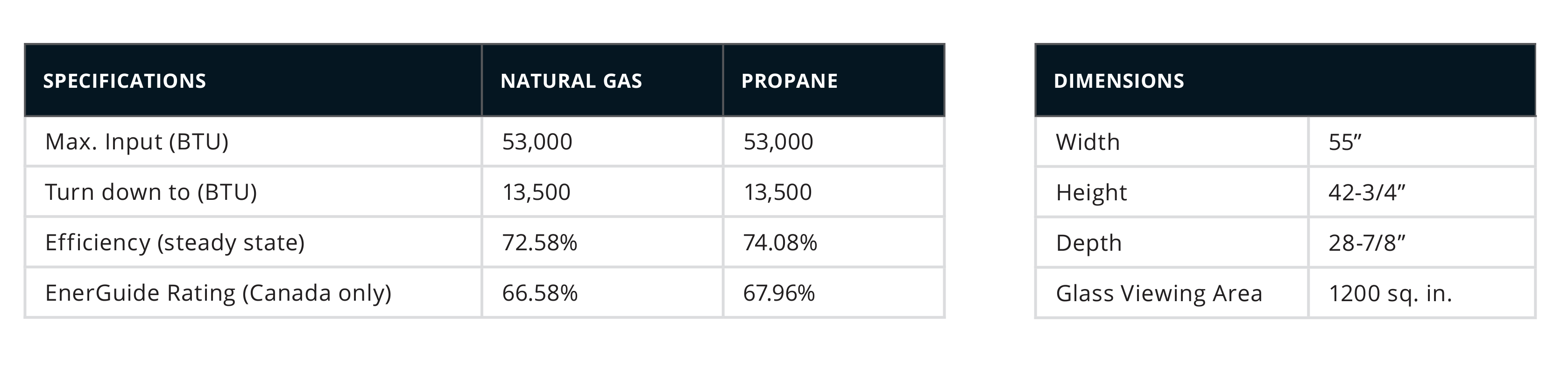Click the 55" width value
Image resolution: width=1568 pixels, height=367 pixels.
pyautogui.click(x=1345, y=142)
